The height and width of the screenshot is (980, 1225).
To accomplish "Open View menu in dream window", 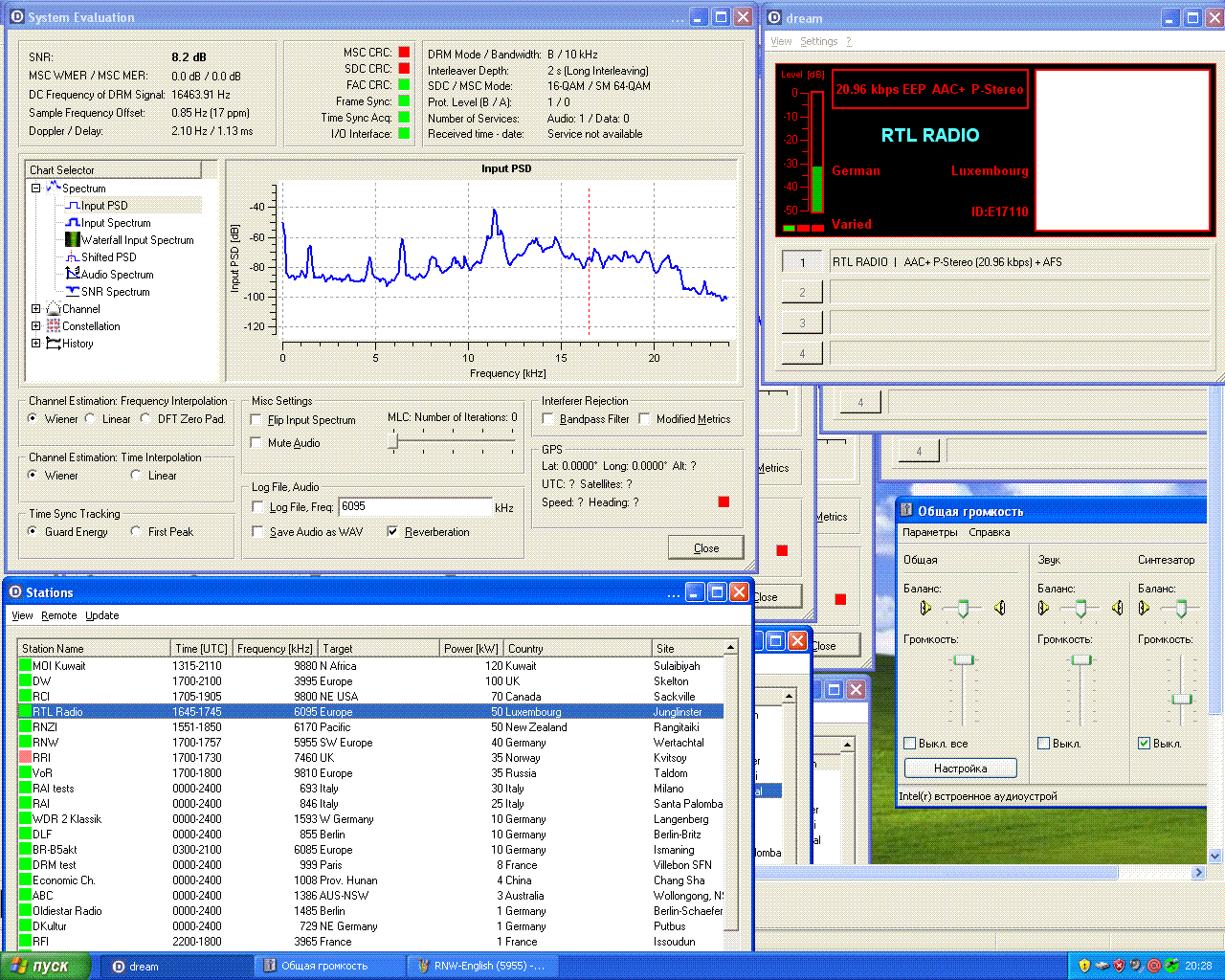I will (x=781, y=41).
